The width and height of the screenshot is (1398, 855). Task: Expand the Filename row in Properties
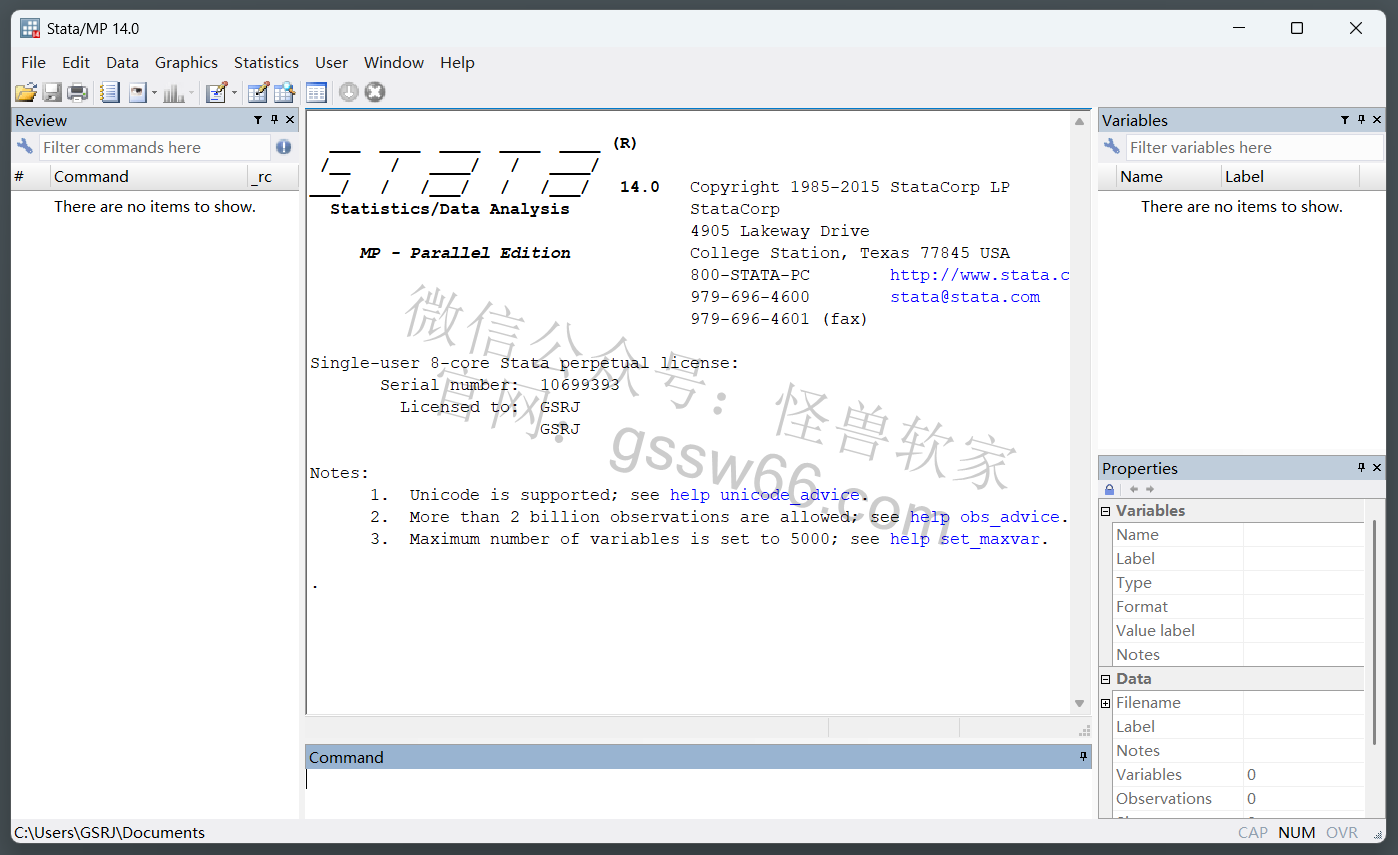[x=1106, y=703]
